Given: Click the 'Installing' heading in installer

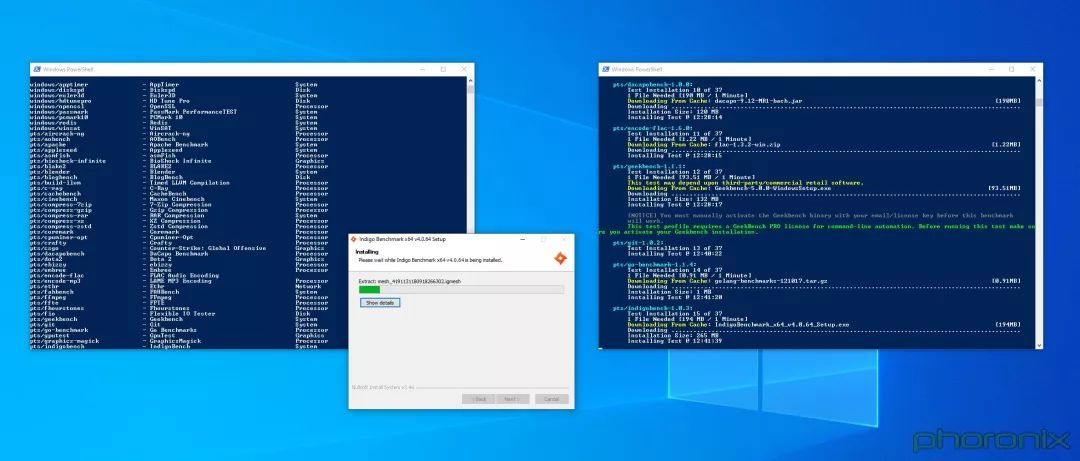Looking at the screenshot, I should pos(367,252).
